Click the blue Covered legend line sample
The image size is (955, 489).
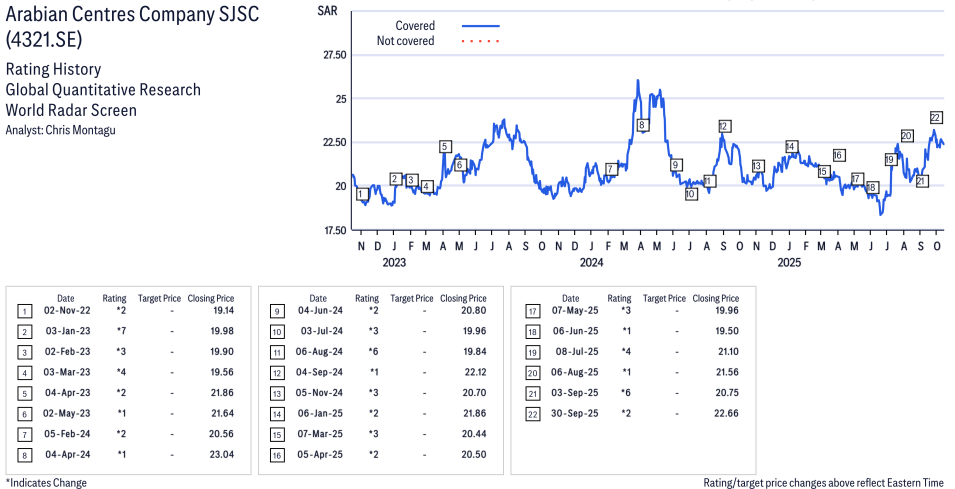coord(481,26)
